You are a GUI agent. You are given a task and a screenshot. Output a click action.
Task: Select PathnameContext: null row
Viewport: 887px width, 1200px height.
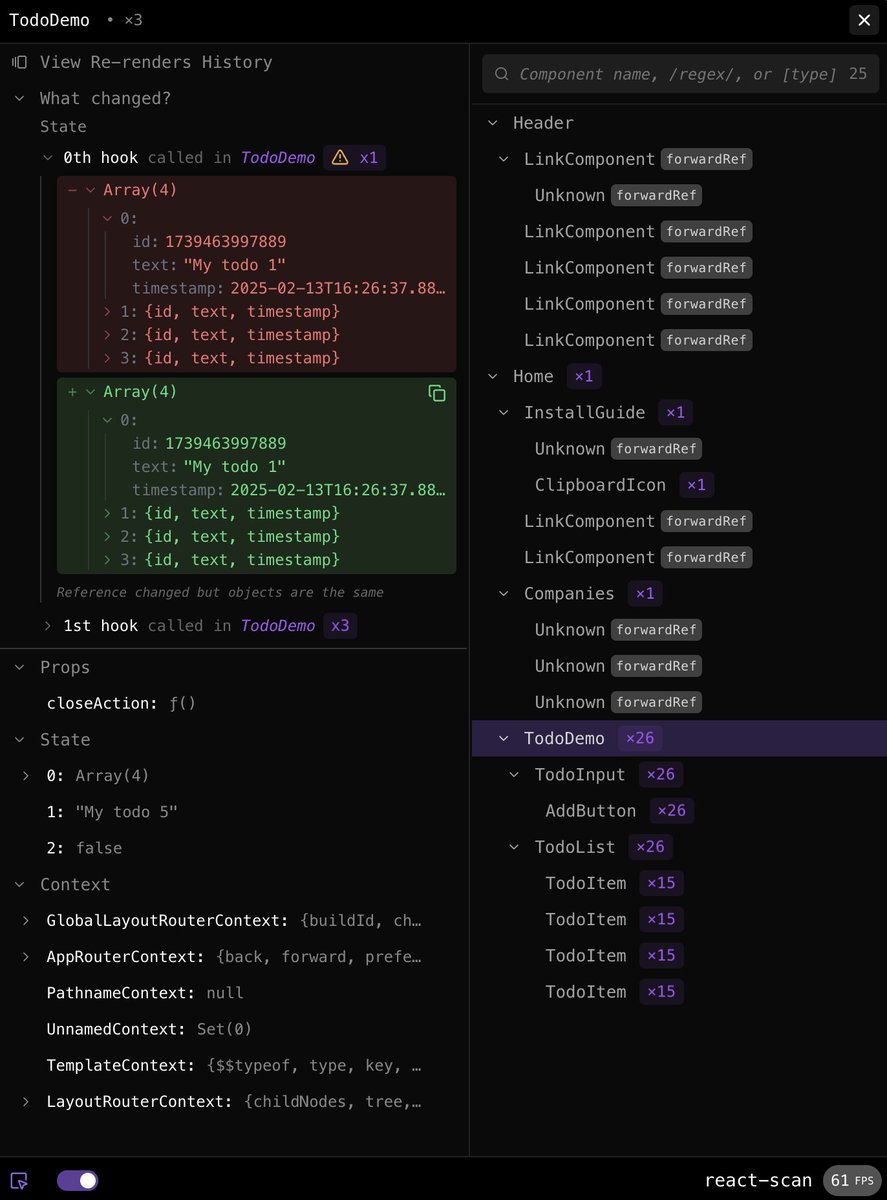[x=145, y=993]
